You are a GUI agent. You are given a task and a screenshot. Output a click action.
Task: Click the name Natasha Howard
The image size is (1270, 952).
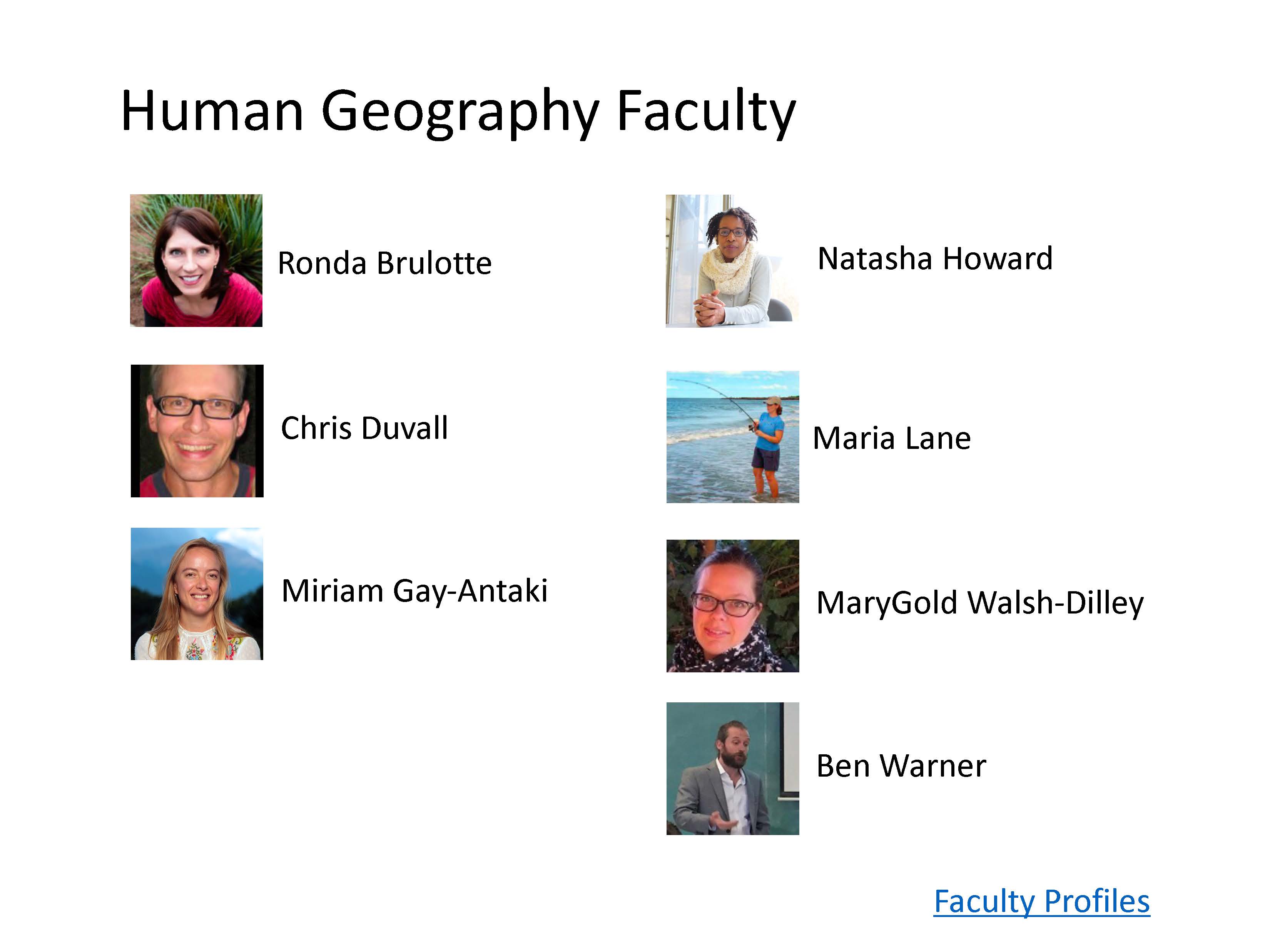tap(935, 258)
